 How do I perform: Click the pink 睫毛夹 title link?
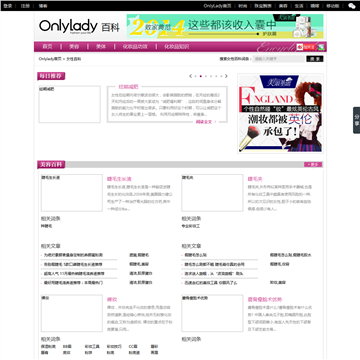click(255, 179)
